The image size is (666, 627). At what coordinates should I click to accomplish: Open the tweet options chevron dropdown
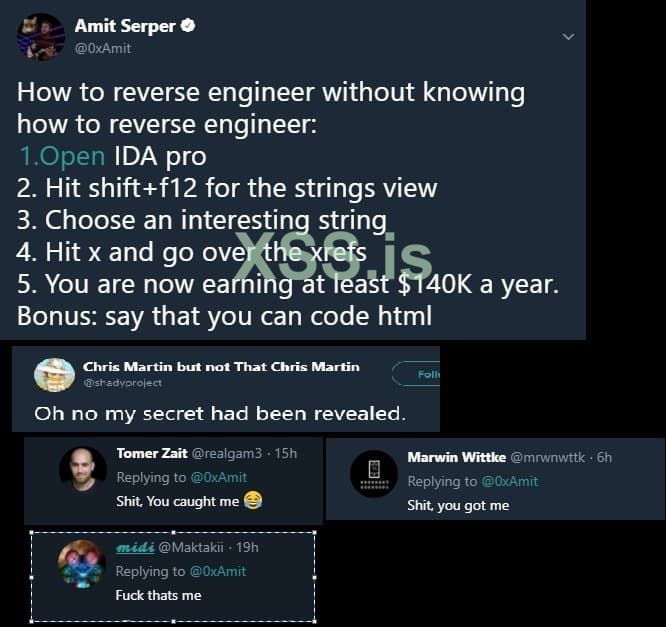pyautogui.click(x=568, y=36)
